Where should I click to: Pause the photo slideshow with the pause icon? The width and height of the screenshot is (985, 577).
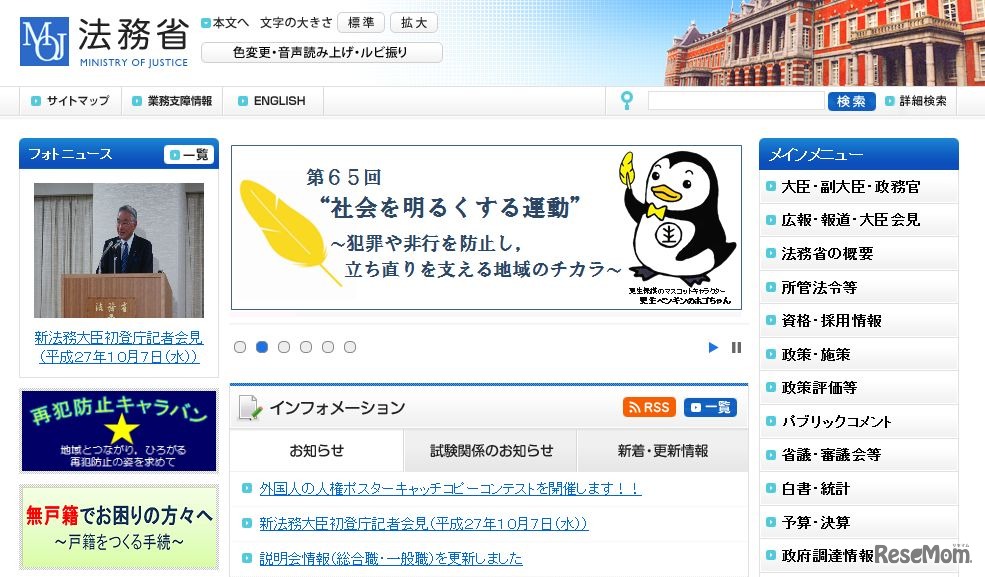[x=737, y=346]
